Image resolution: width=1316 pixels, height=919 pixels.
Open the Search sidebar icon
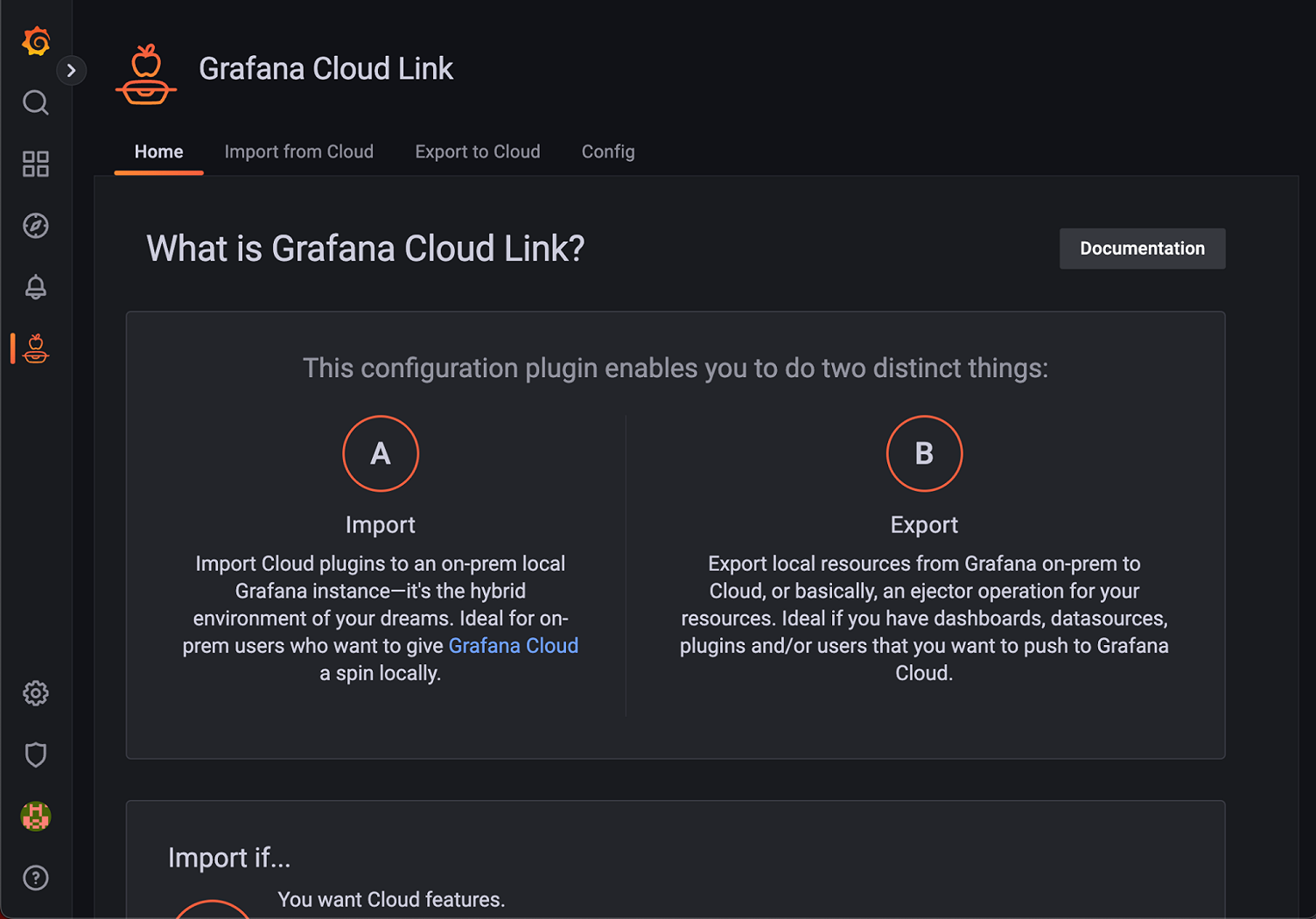(35, 102)
